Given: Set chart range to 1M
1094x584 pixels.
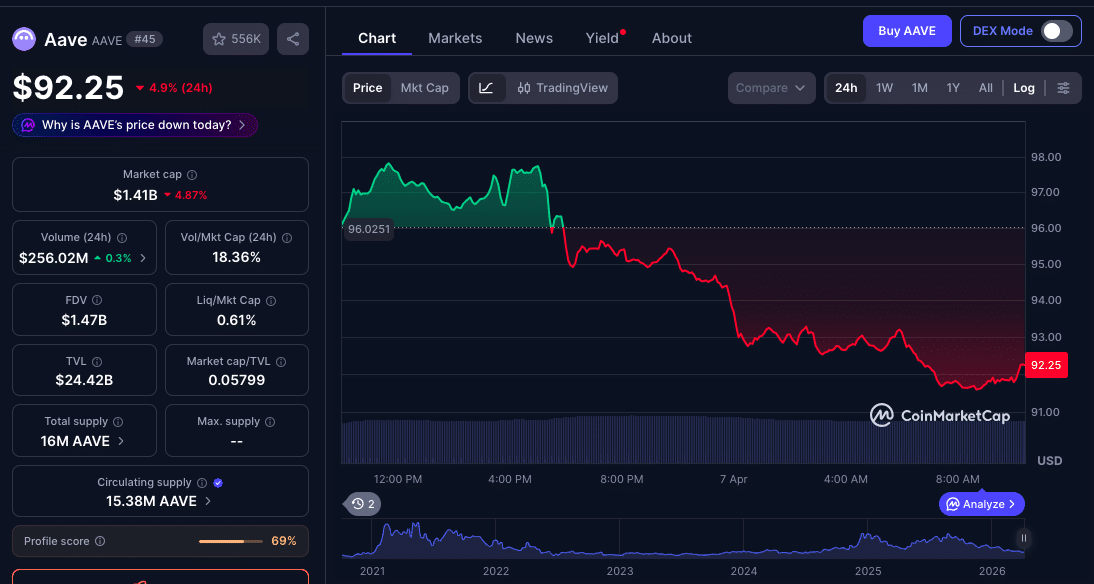Looking at the screenshot, I should (920, 88).
